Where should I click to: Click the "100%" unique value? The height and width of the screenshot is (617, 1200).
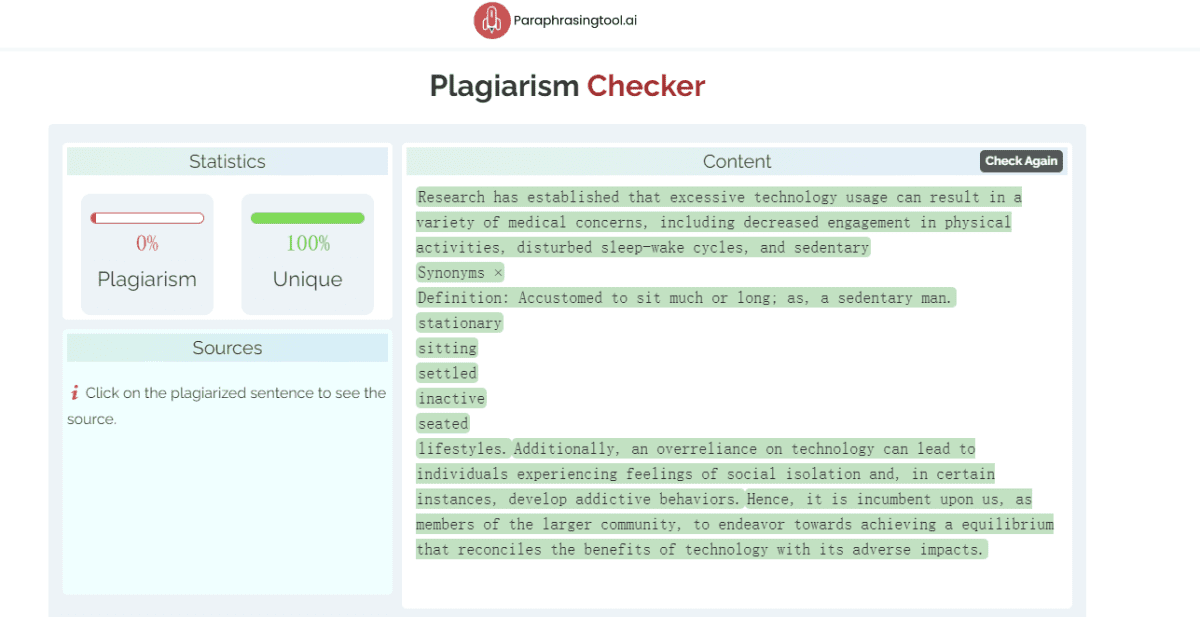click(x=307, y=242)
